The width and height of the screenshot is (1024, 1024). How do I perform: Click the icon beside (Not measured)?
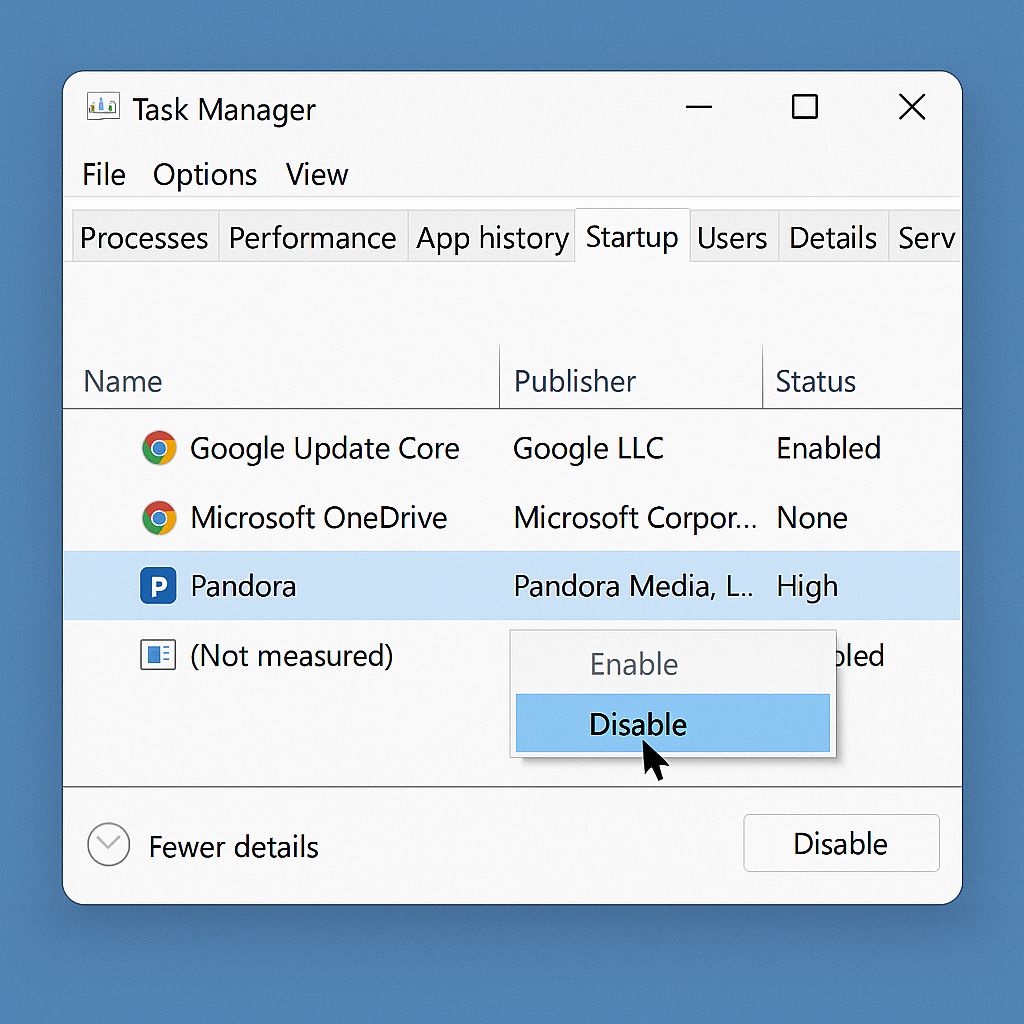pos(158,654)
